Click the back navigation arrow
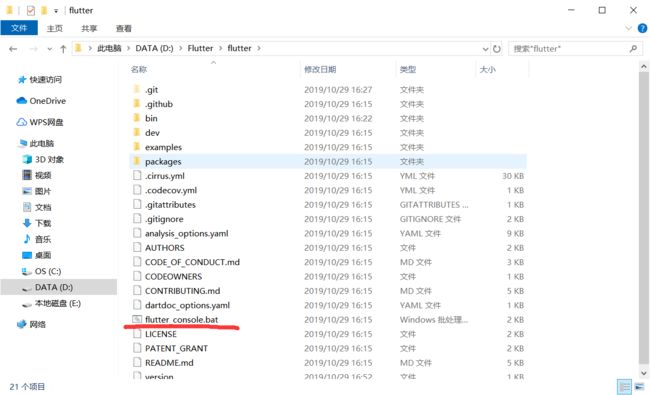 point(13,49)
